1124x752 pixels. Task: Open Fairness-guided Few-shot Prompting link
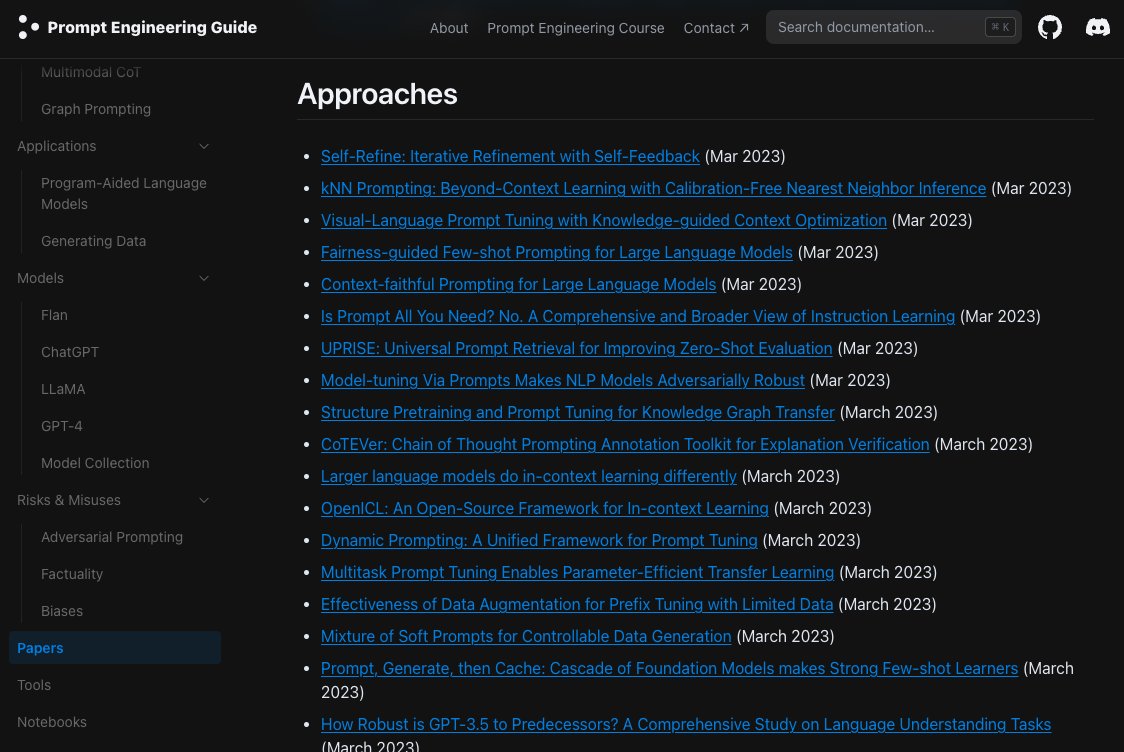tap(556, 252)
